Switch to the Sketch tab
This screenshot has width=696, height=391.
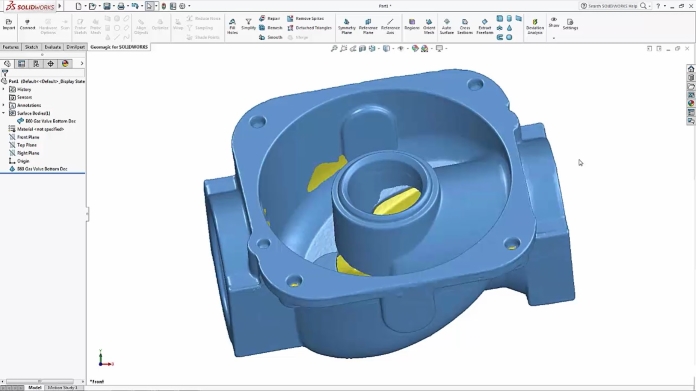point(31,47)
